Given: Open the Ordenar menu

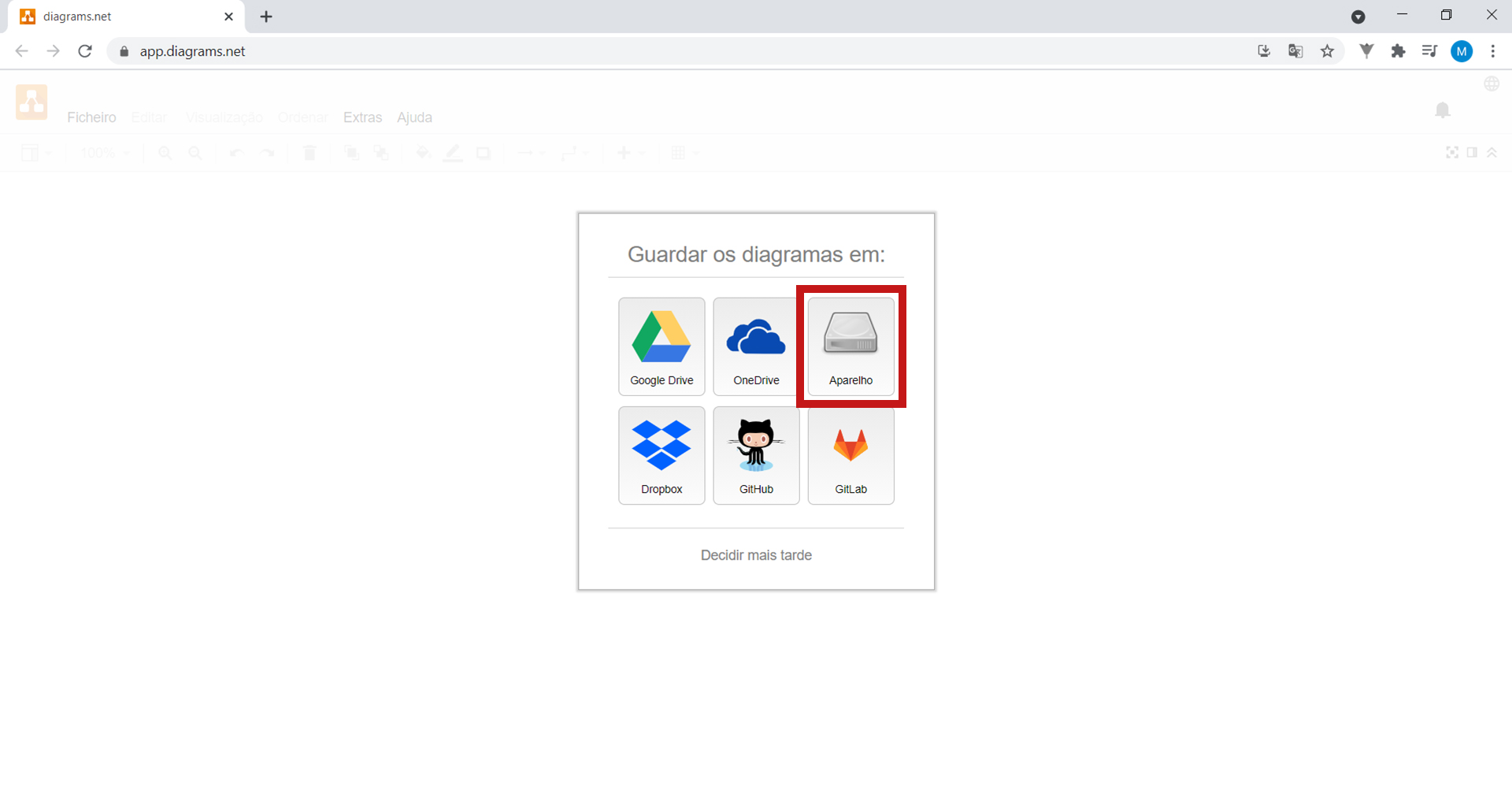Looking at the screenshot, I should coord(302,117).
